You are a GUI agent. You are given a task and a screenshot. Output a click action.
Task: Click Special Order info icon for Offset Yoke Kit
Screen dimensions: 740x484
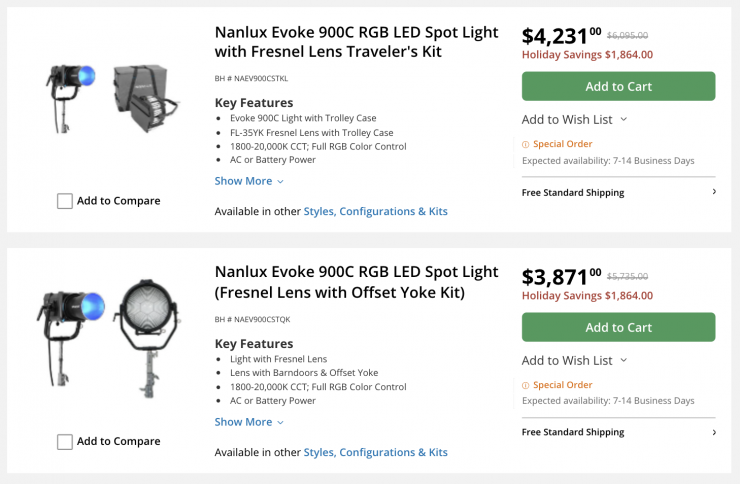point(526,385)
